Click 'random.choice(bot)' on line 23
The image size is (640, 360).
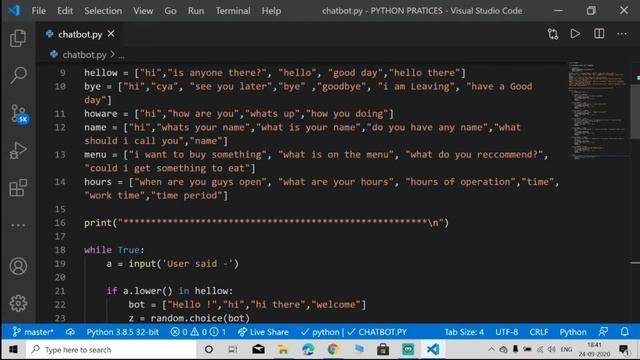(x=200, y=318)
